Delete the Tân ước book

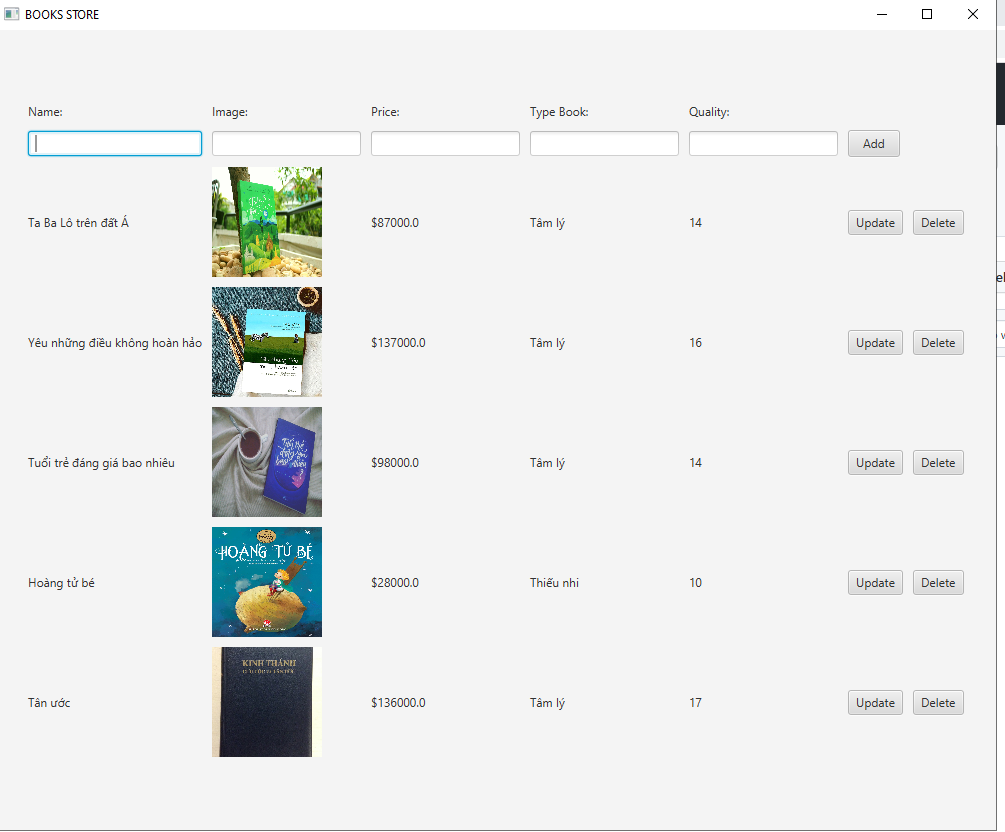click(938, 702)
